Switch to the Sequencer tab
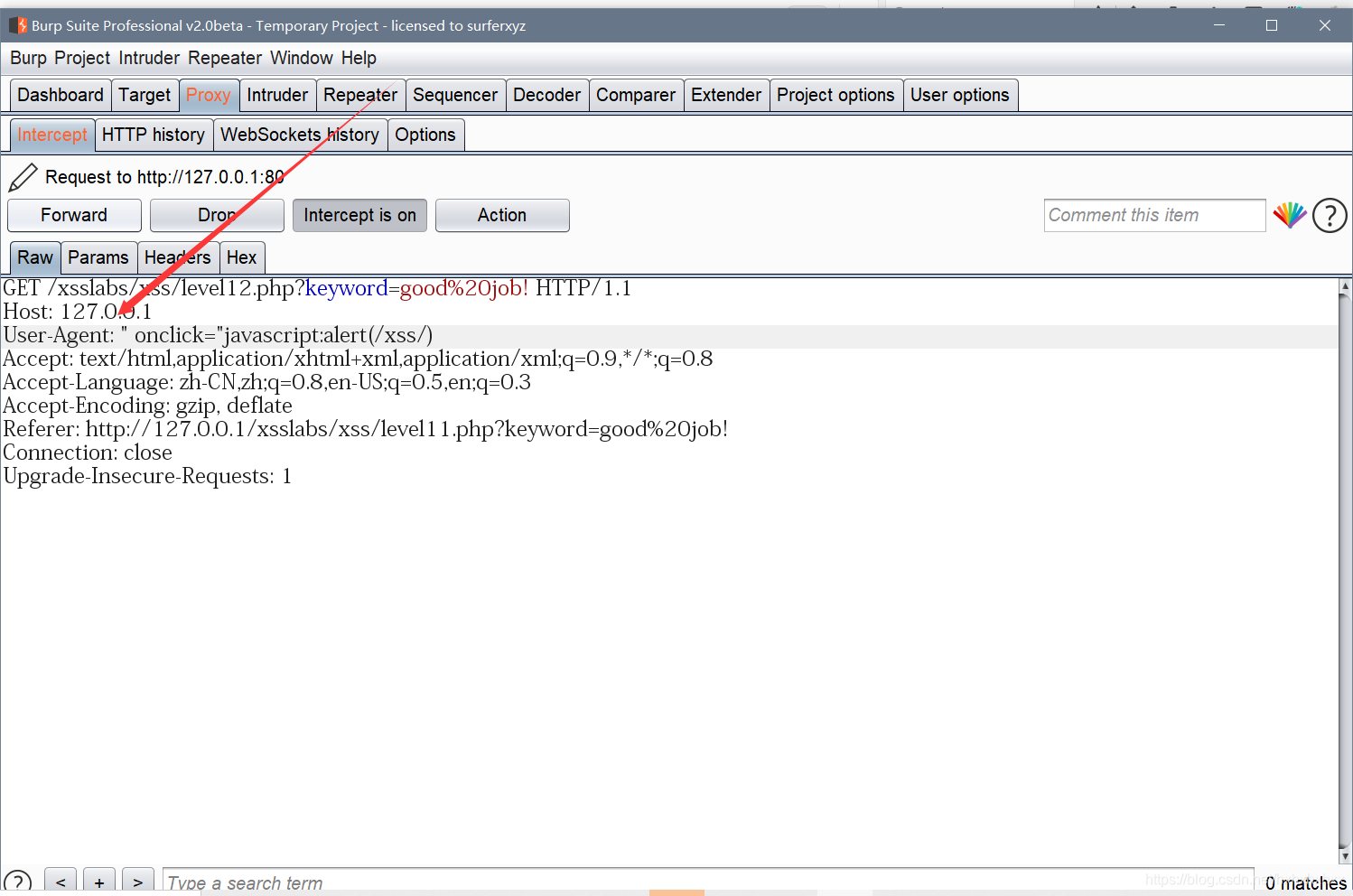Image resolution: width=1353 pixels, height=896 pixels. (455, 95)
